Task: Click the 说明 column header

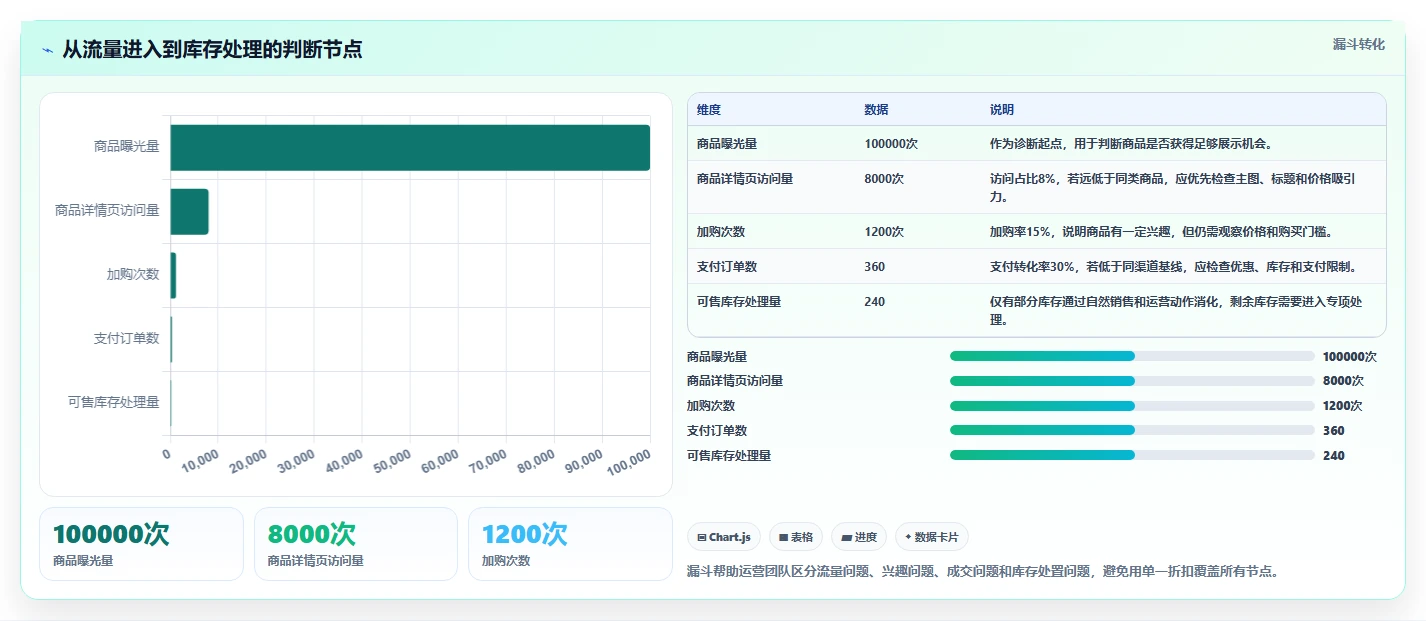Action: point(1002,110)
